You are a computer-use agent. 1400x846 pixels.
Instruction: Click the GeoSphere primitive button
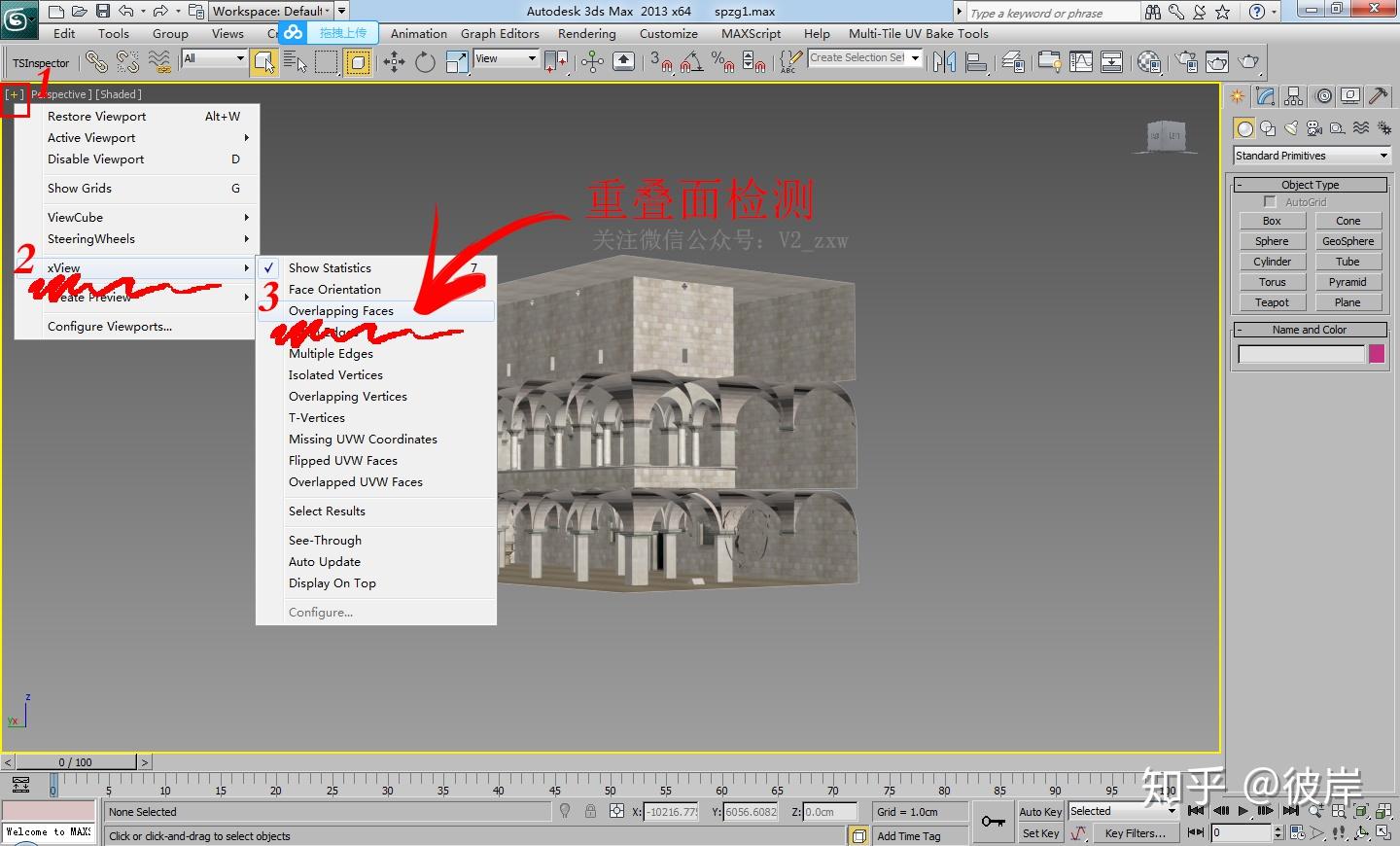coord(1347,241)
